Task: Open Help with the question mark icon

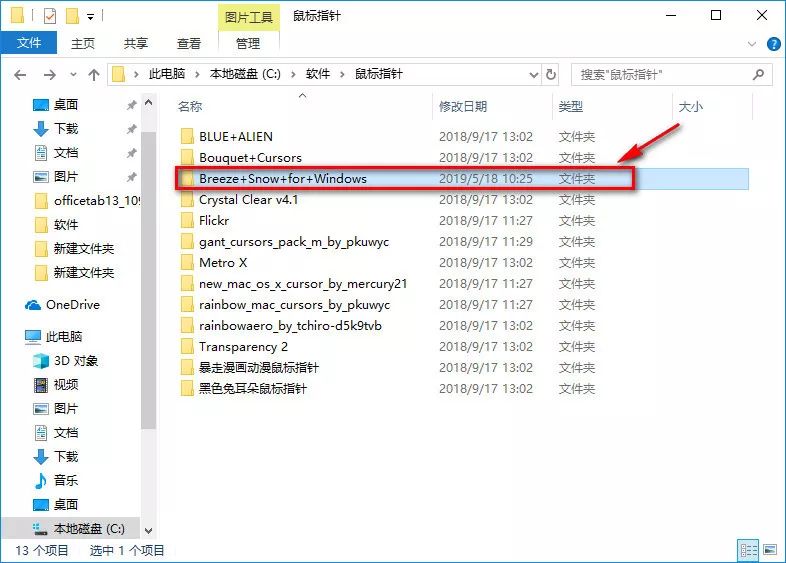Action: 773,44
